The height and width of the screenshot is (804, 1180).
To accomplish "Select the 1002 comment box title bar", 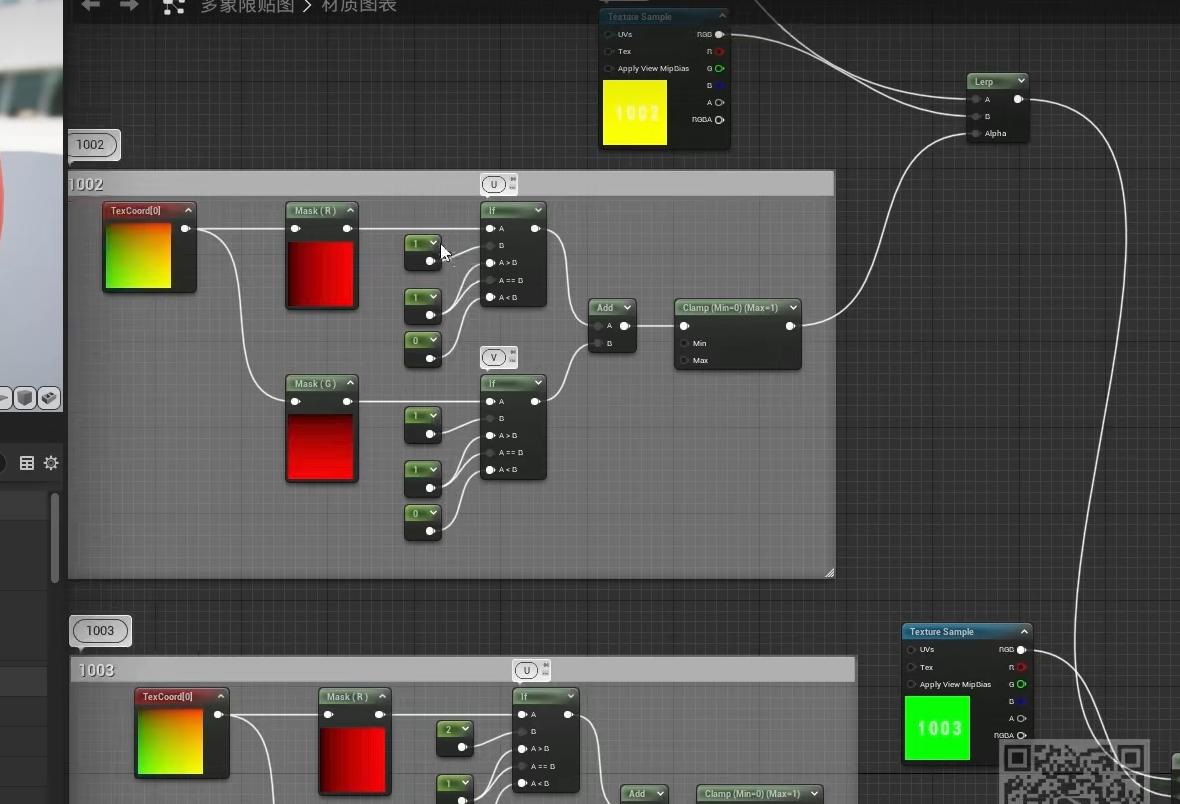I will tap(451, 184).
